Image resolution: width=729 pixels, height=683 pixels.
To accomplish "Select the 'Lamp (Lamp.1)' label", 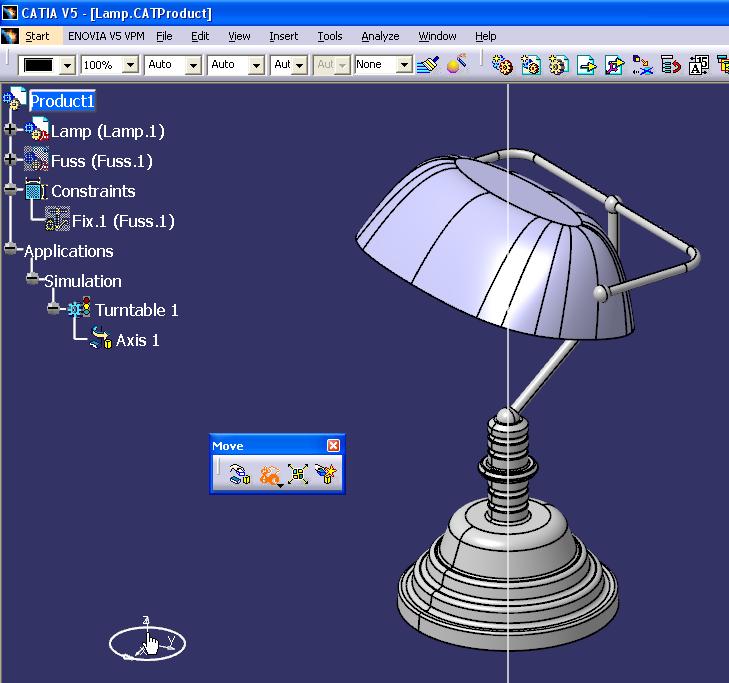I will 107,131.
